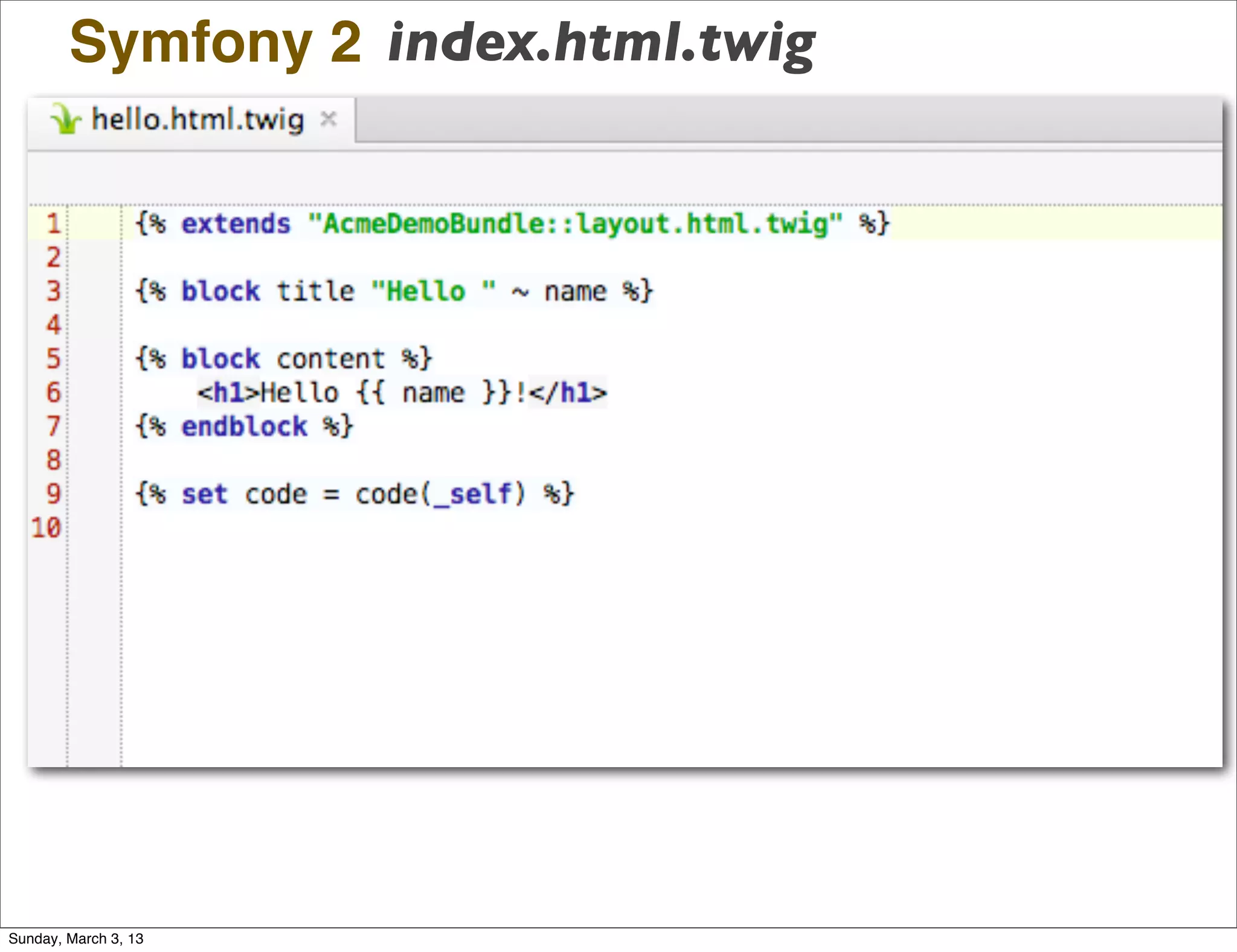Click 'title' word on line 3
The image size is (1237, 952).
315,291
